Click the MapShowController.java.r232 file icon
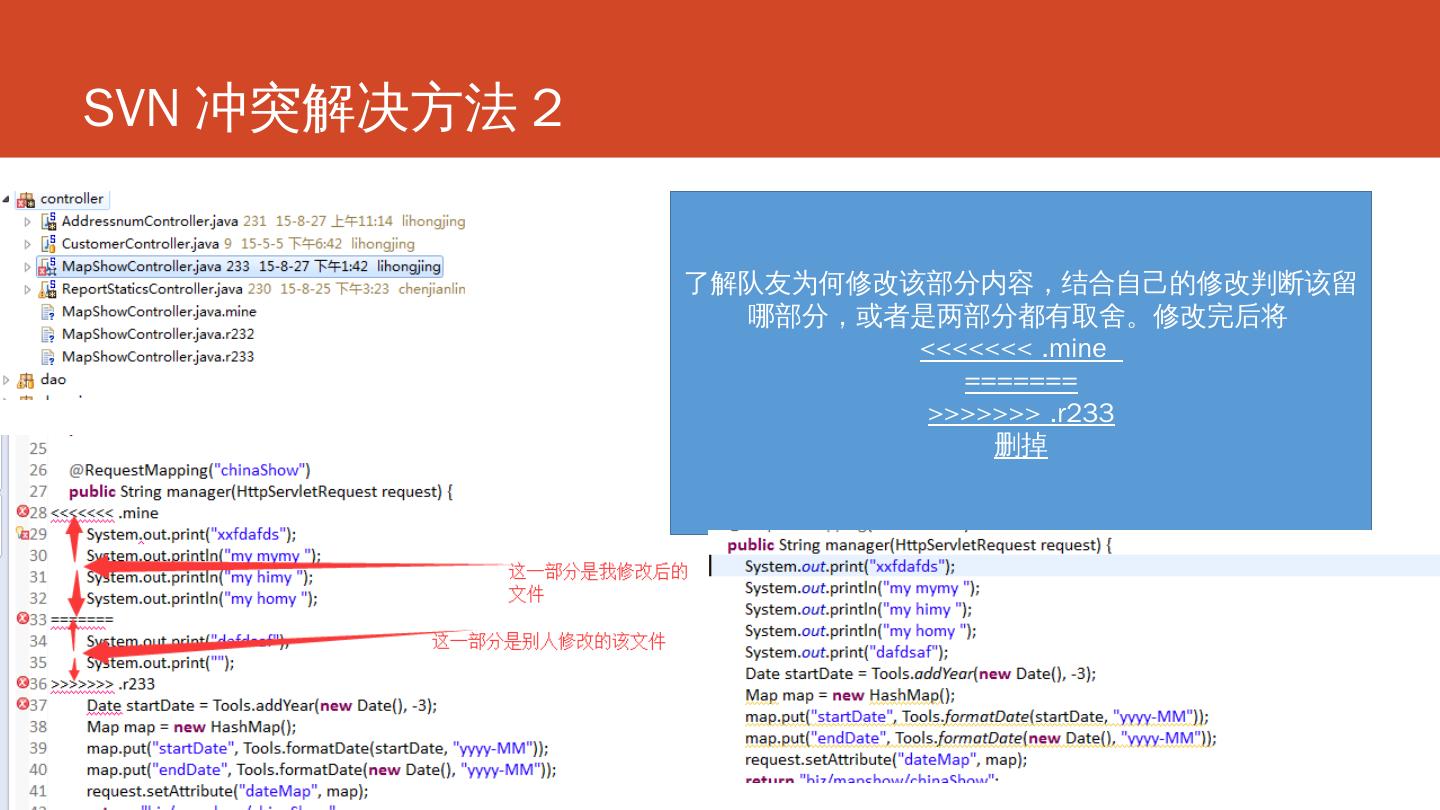This screenshot has width=1440, height=810. point(48,334)
